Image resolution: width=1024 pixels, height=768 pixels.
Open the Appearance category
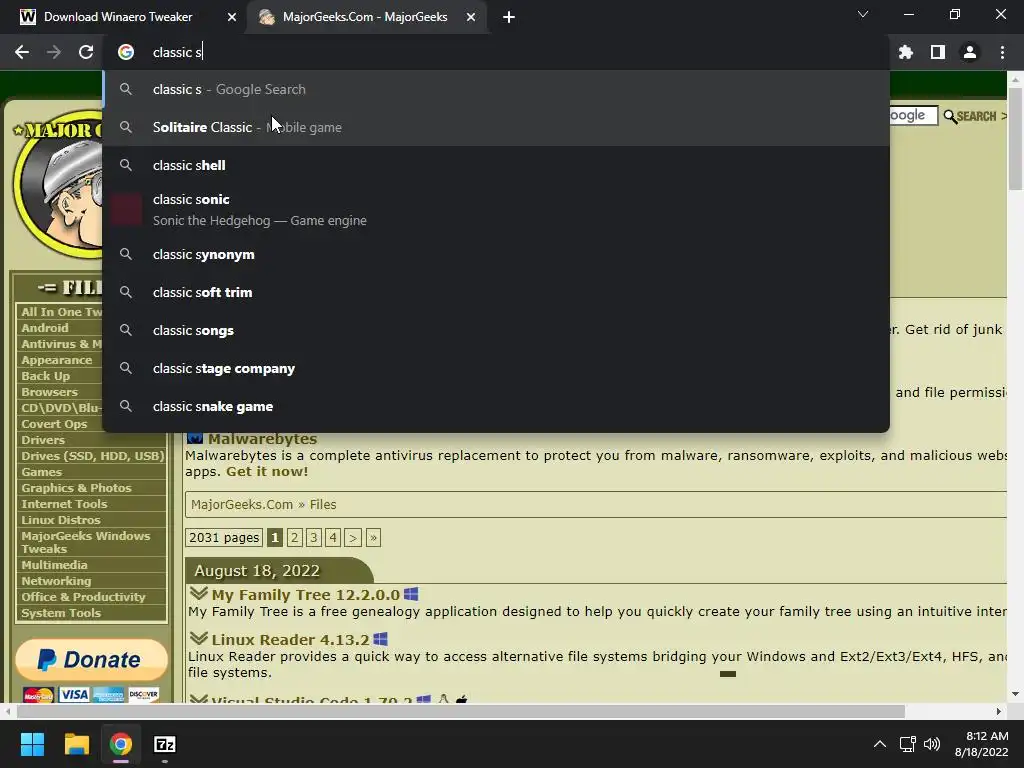tap(57, 360)
